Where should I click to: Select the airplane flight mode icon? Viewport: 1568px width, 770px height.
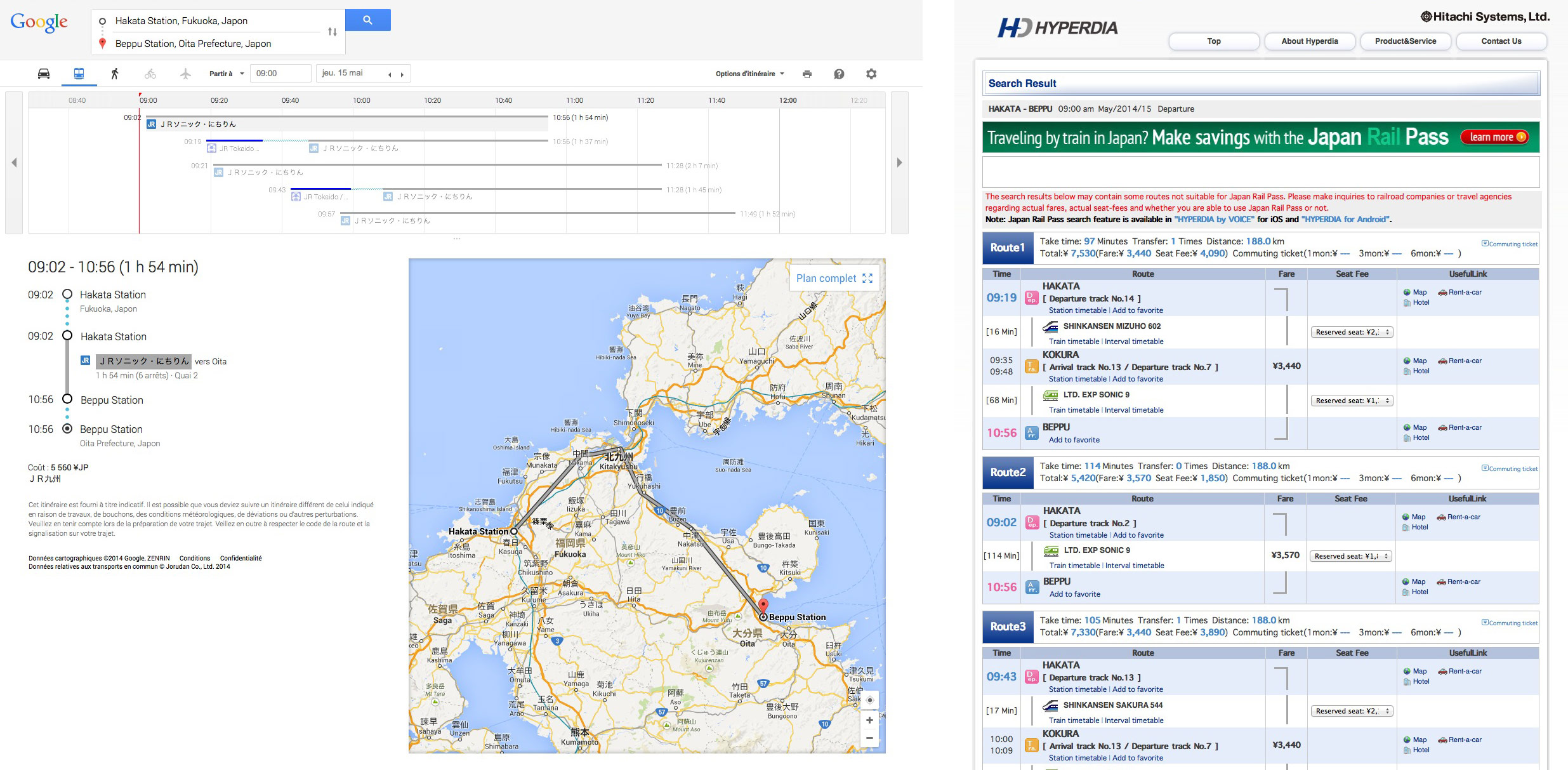pyautogui.click(x=185, y=74)
